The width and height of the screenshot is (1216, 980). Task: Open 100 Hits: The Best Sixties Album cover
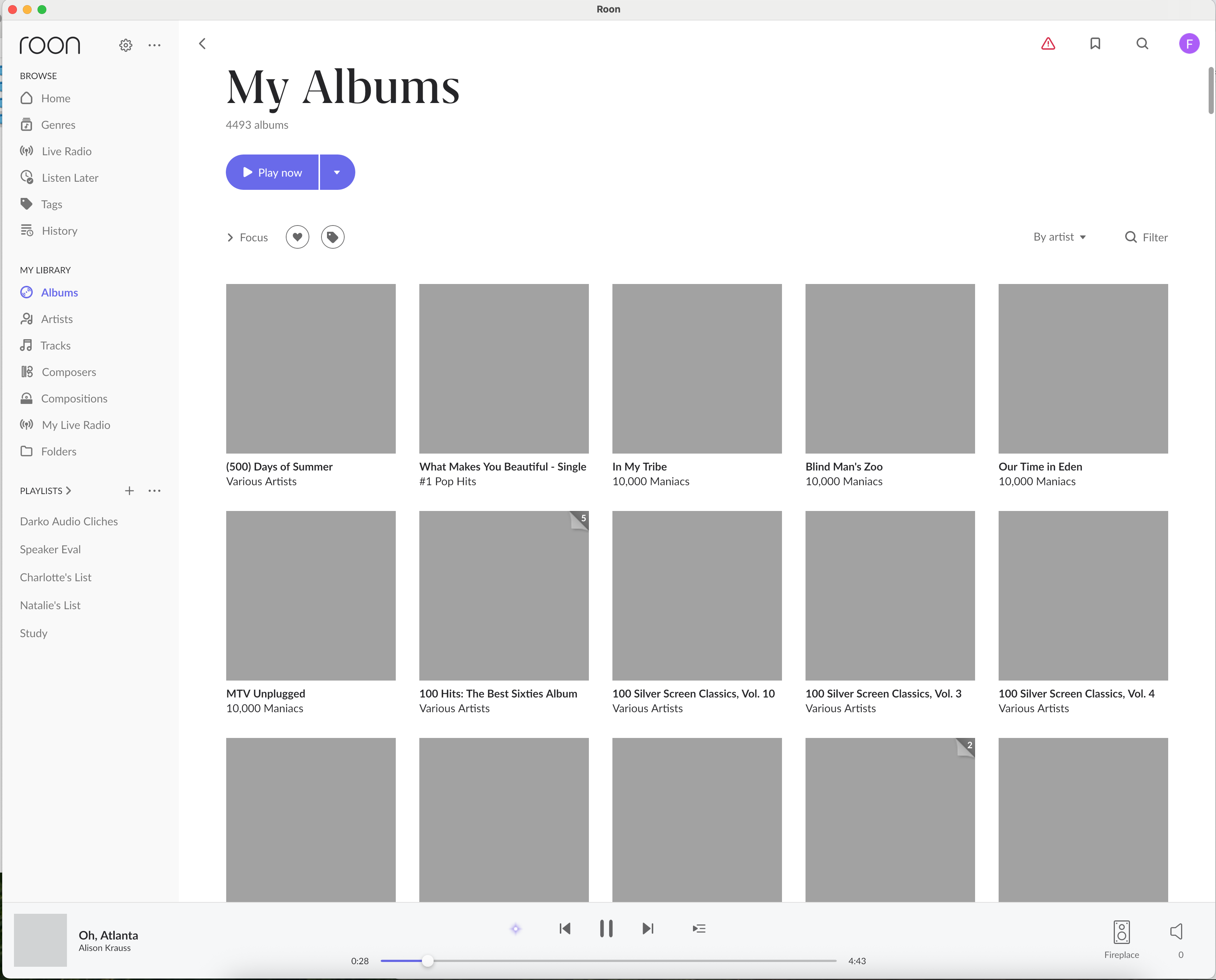point(504,596)
